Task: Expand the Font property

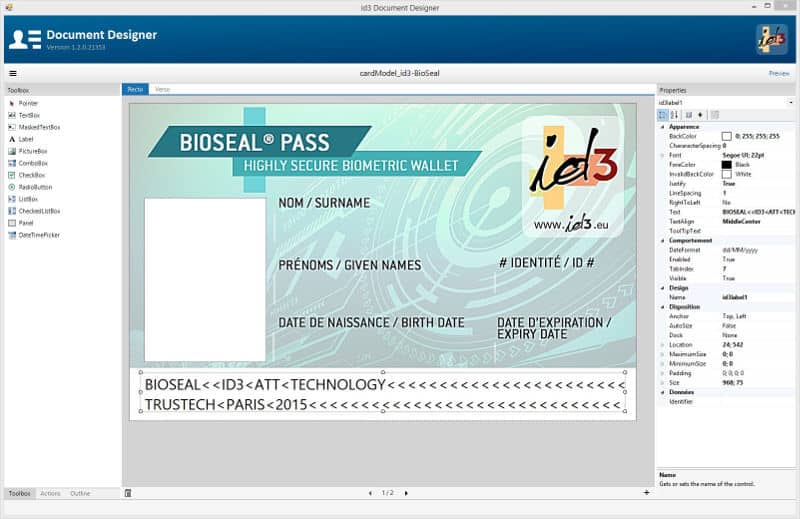Action: tap(663, 155)
